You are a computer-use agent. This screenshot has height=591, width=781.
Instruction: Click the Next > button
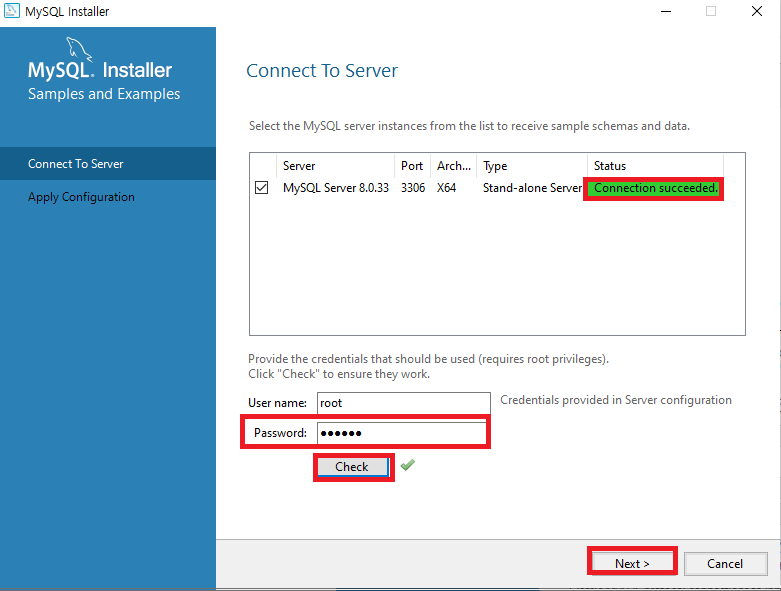[x=632, y=563]
